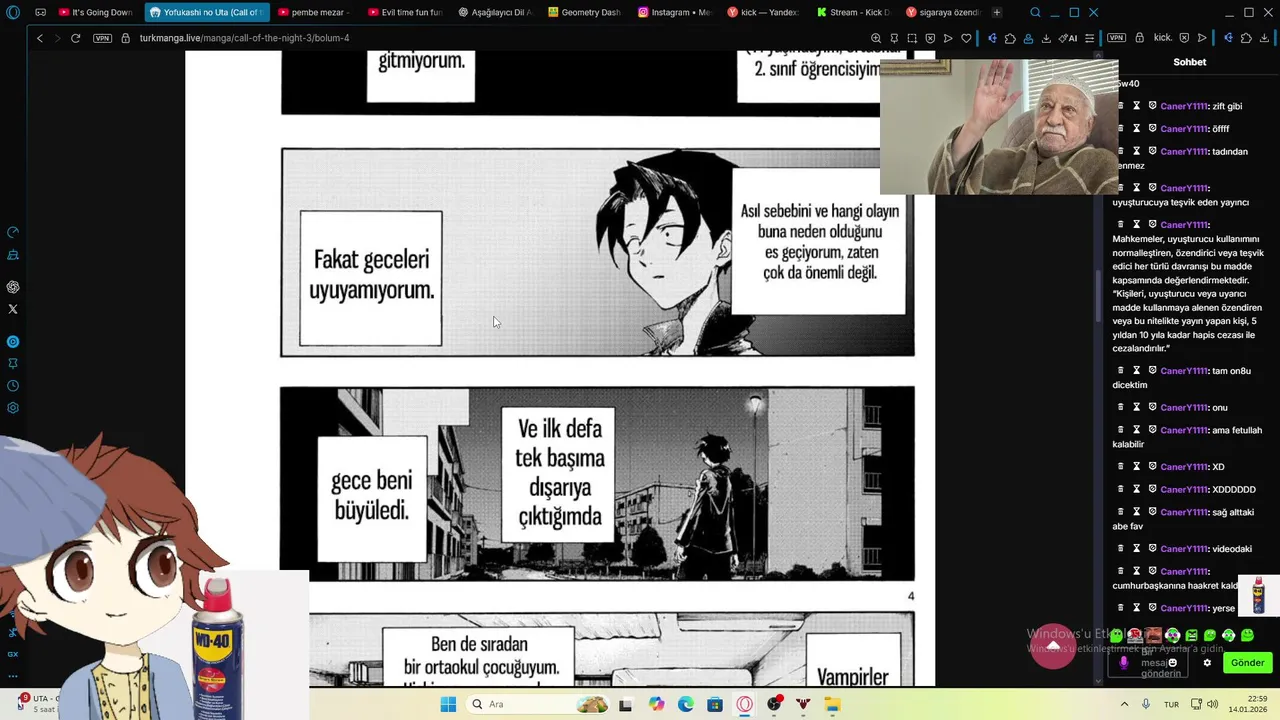Click chat scrollbar down arrow
Image resolution: width=1280 pixels, height=720 pixels.
(x=1099, y=682)
